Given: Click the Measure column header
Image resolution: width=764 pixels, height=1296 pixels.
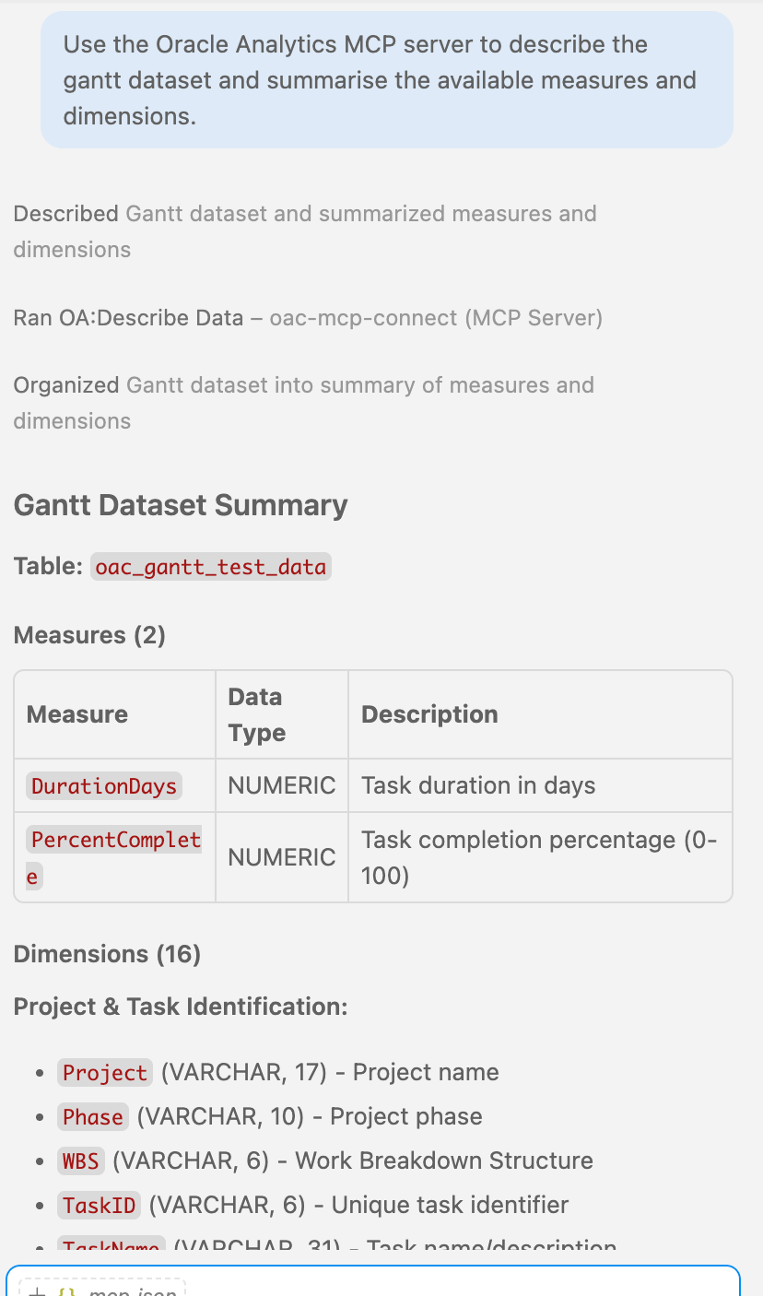Looking at the screenshot, I should click(77, 714).
